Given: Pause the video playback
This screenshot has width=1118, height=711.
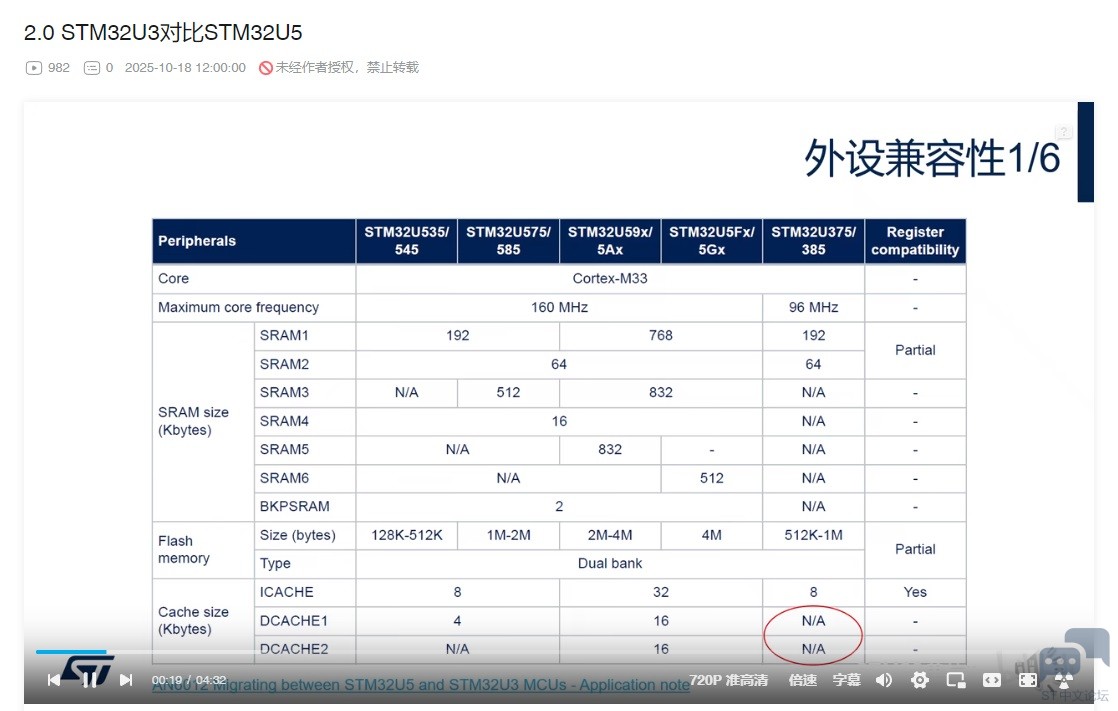Looking at the screenshot, I should [x=90, y=680].
